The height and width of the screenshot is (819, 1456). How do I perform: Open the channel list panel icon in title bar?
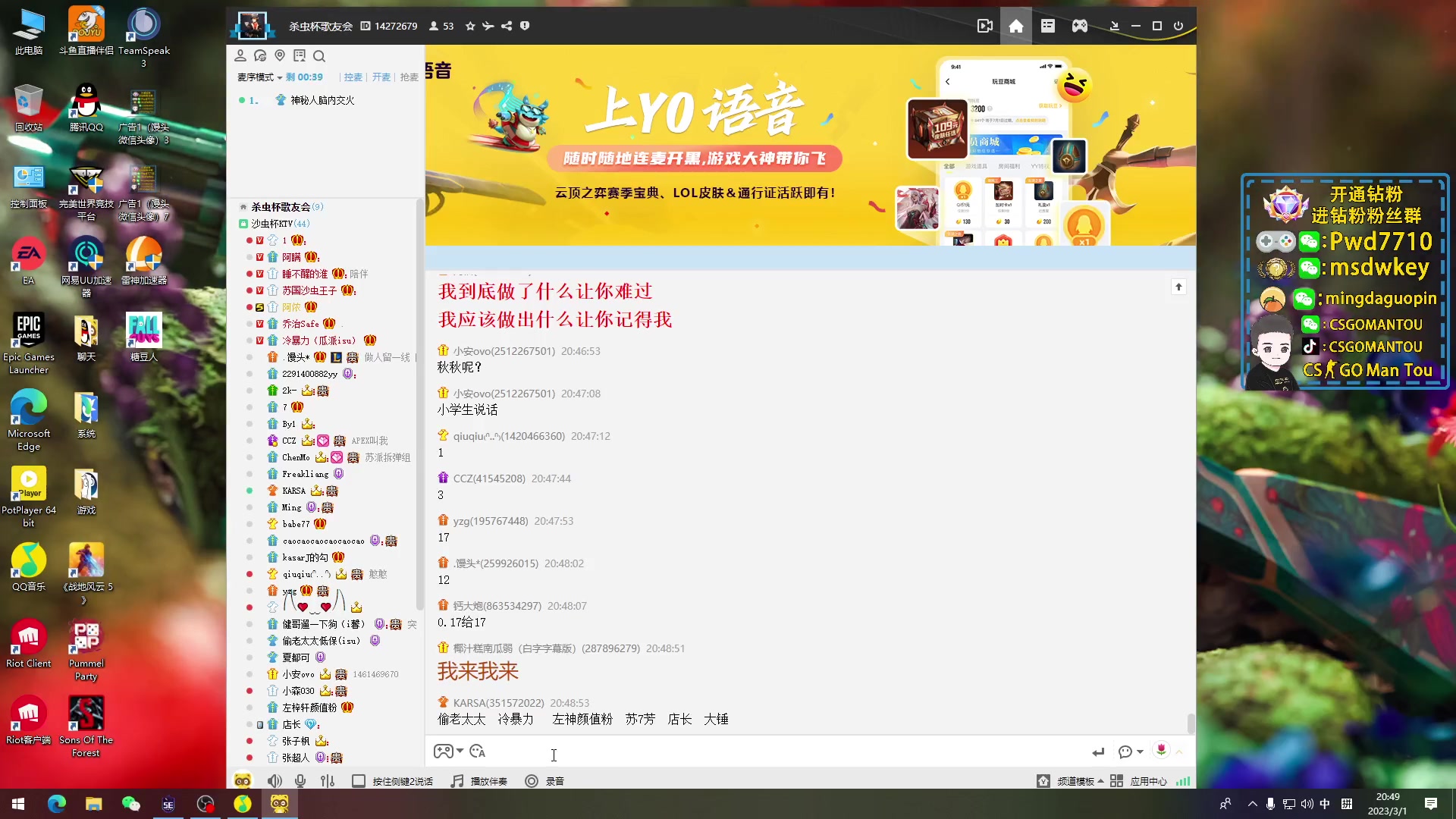click(x=1048, y=26)
